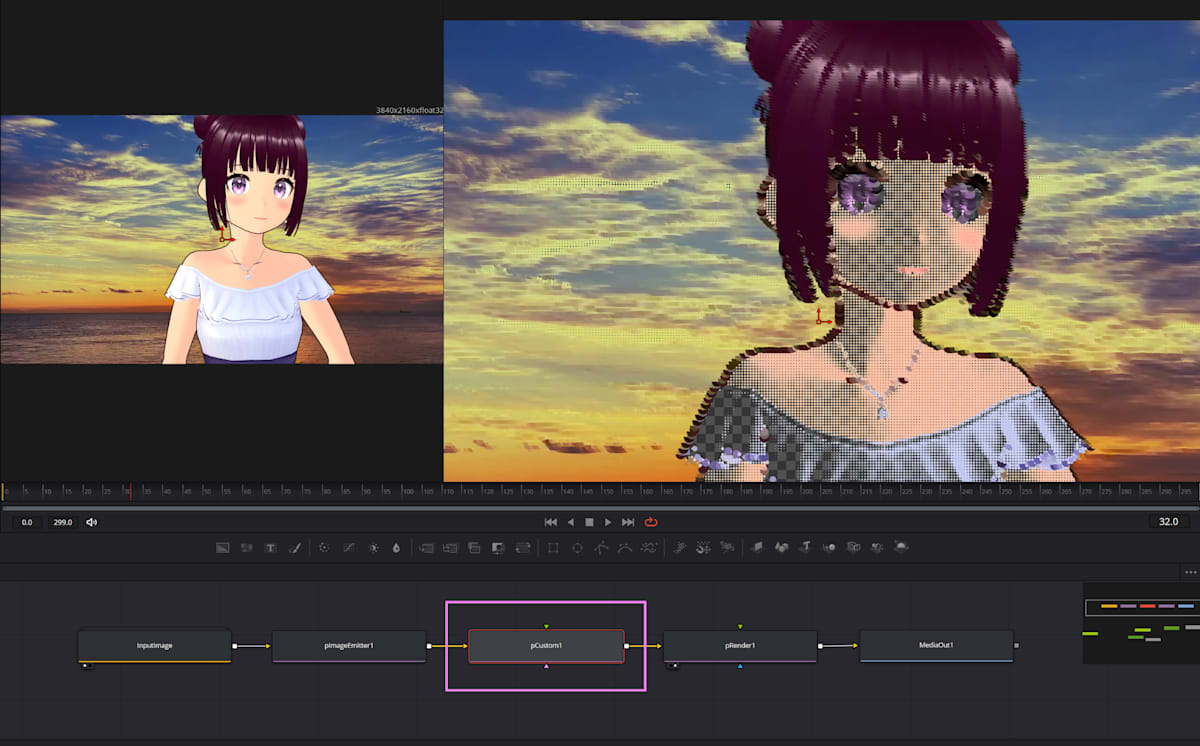Select the MediaOut1 node
The image size is (1200, 746).
coord(936,646)
